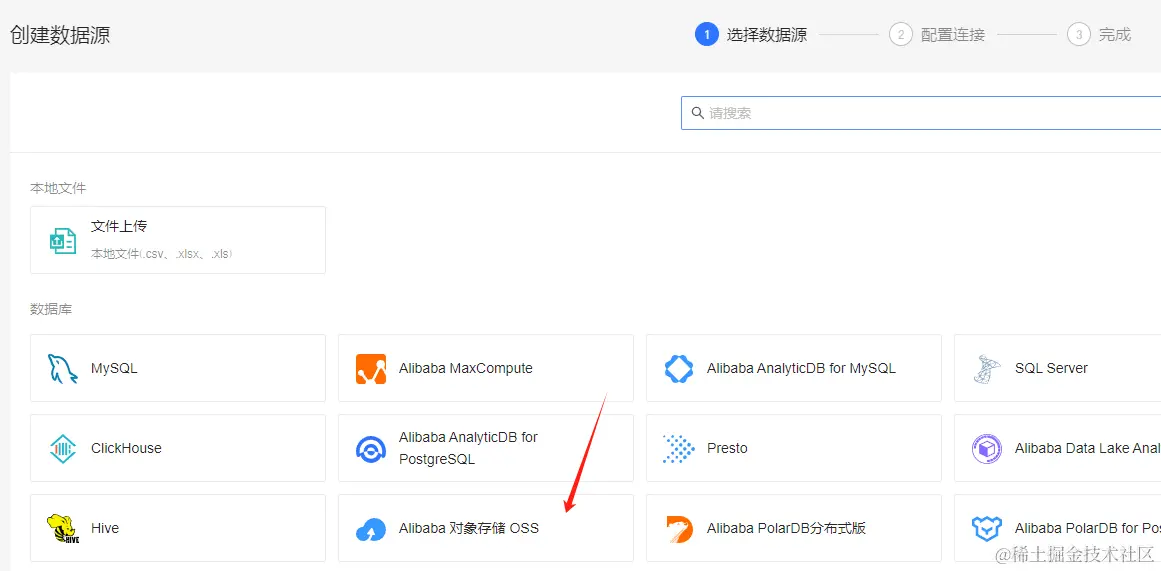Click the ClickHouse logo icon

coord(63,448)
